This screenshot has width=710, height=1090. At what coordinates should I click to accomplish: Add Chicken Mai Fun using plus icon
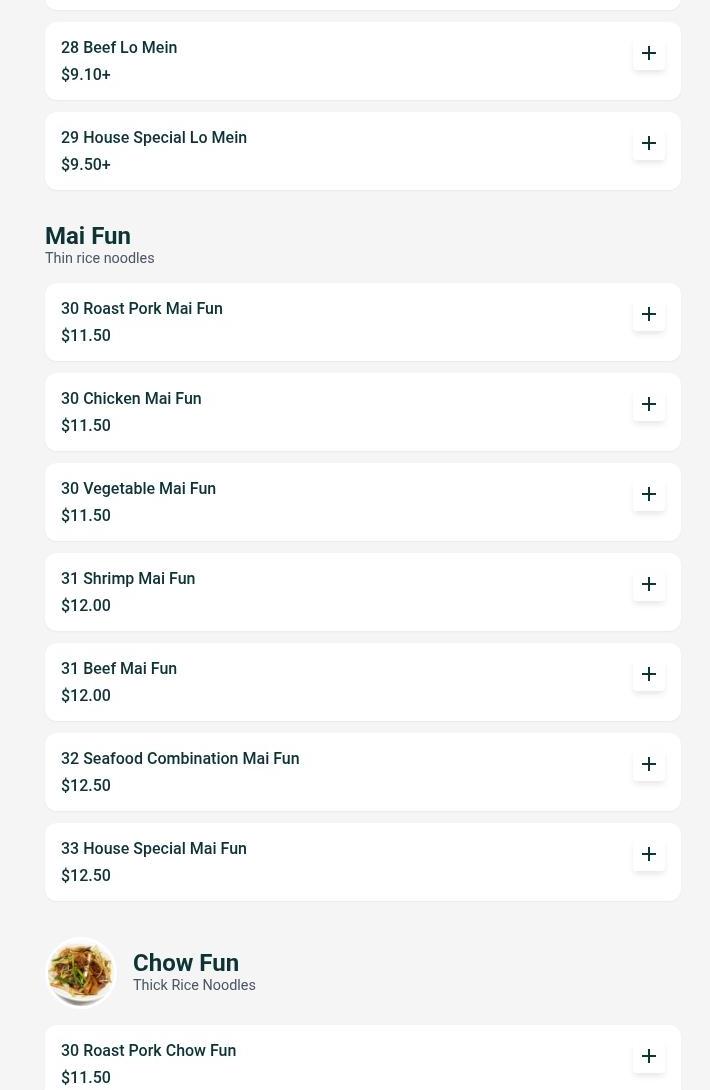point(649,404)
